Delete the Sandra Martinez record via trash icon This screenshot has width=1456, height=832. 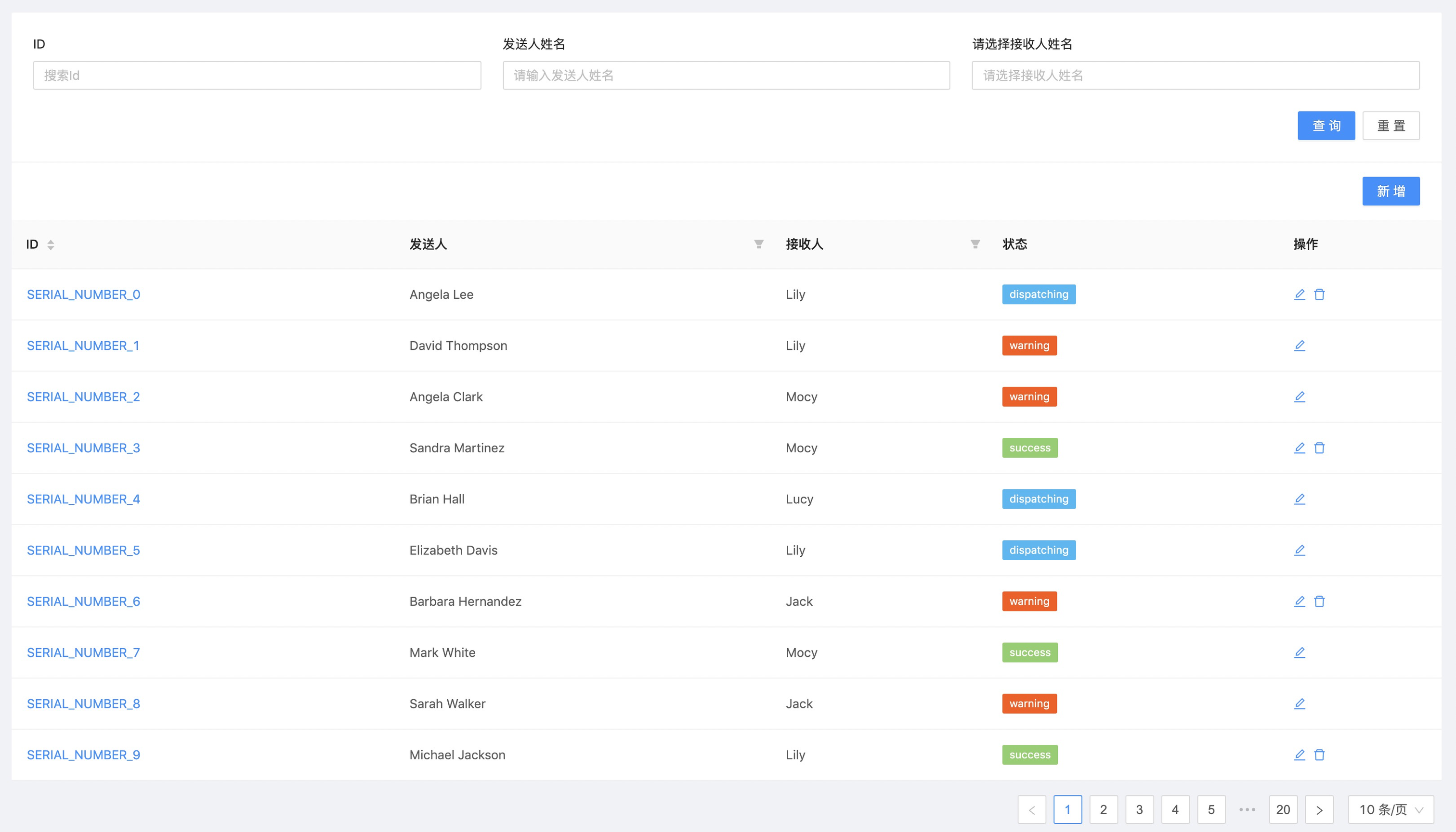1319,448
